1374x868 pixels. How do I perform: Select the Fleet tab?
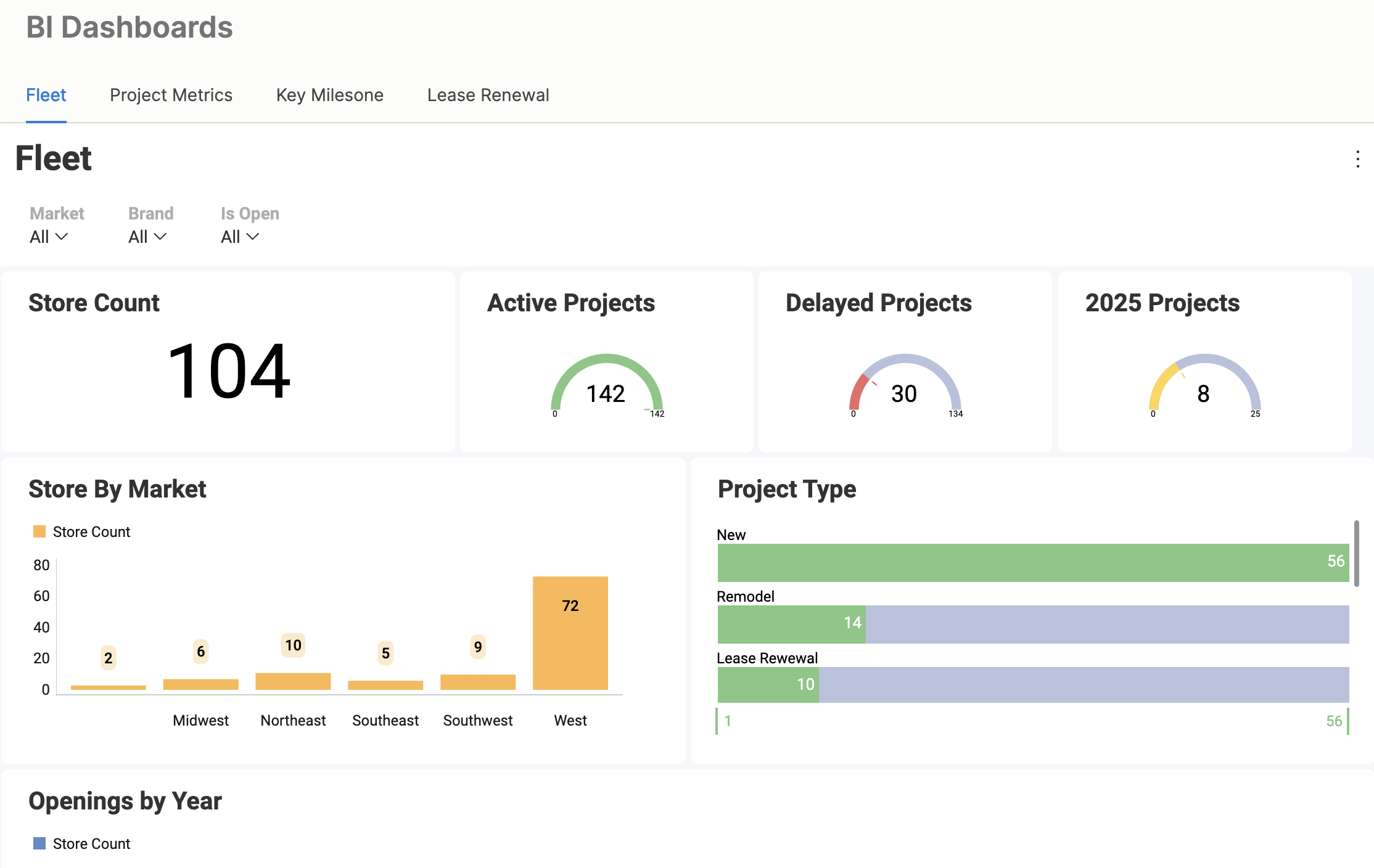pyautogui.click(x=46, y=95)
